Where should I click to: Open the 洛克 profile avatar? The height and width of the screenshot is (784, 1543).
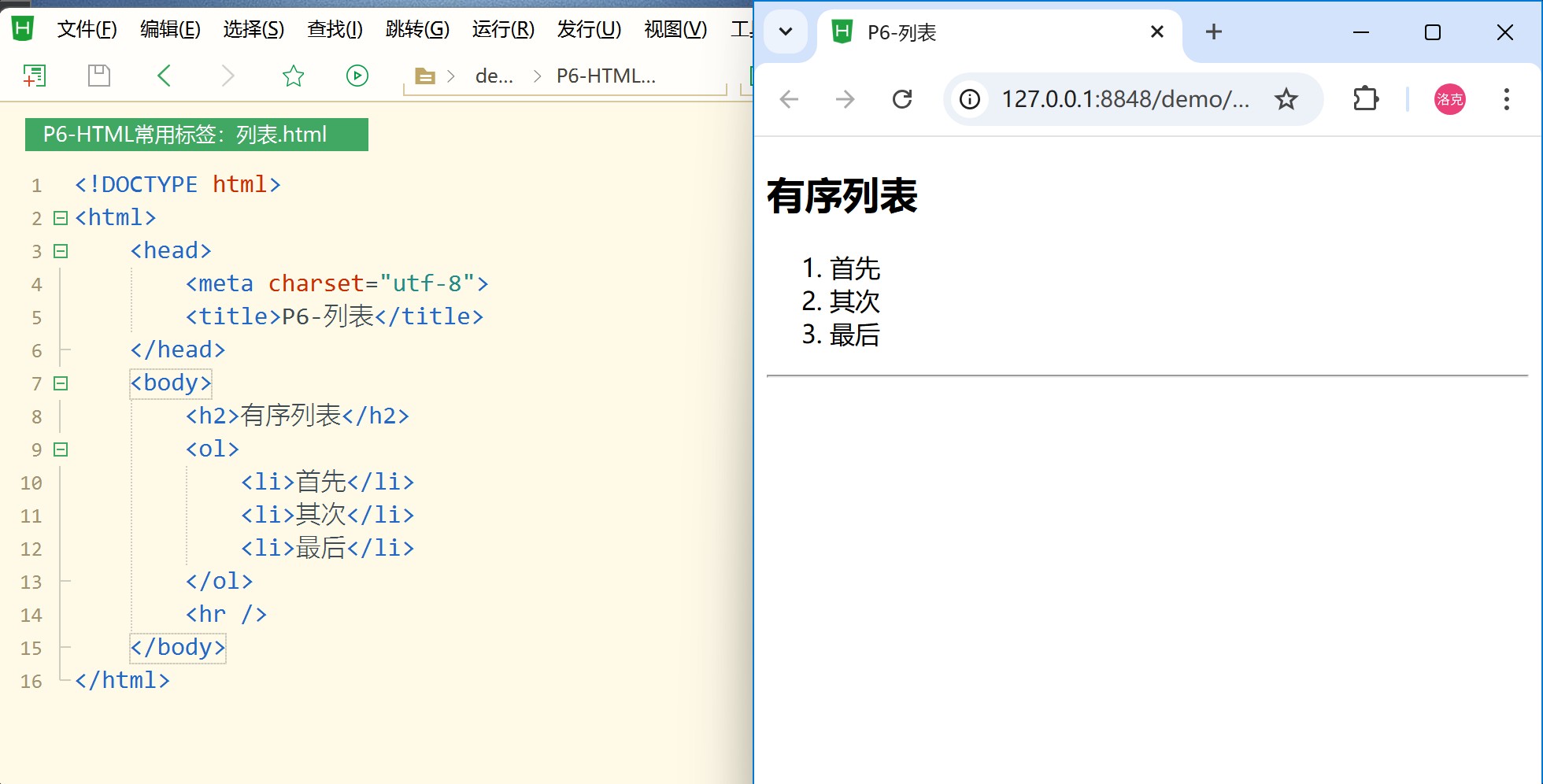(x=1449, y=99)
